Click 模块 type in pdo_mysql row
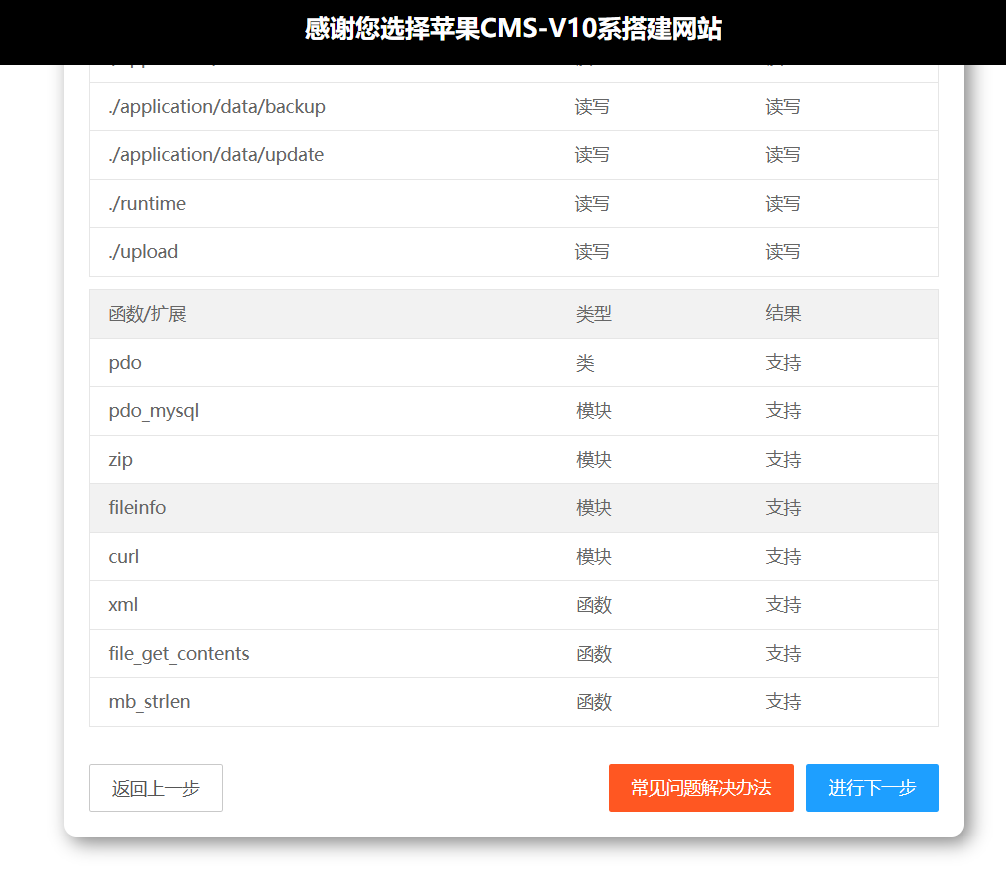This screenshot has height=870, width=1006. 593,411
